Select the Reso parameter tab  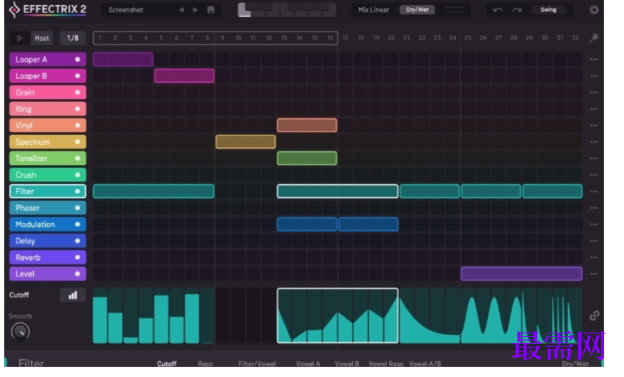205,363
